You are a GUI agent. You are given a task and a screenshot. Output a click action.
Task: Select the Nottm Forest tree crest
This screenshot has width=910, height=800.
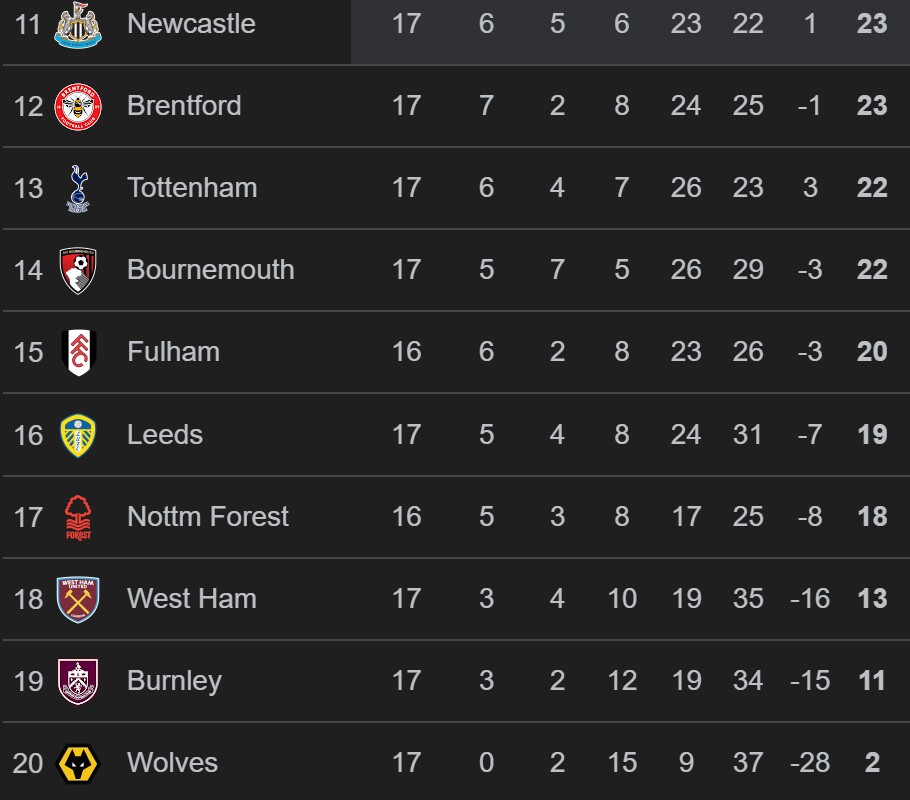coord(78,517)
